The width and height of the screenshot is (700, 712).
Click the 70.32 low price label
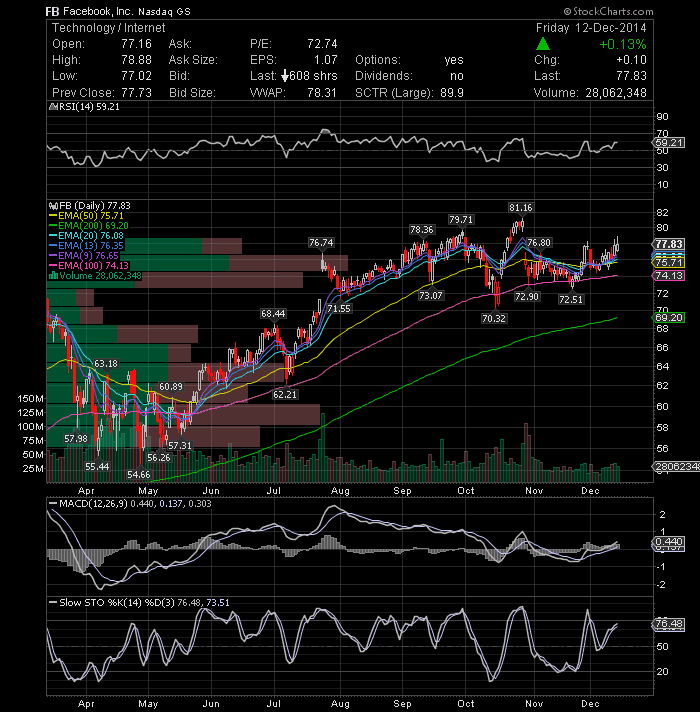pos(493,318)
